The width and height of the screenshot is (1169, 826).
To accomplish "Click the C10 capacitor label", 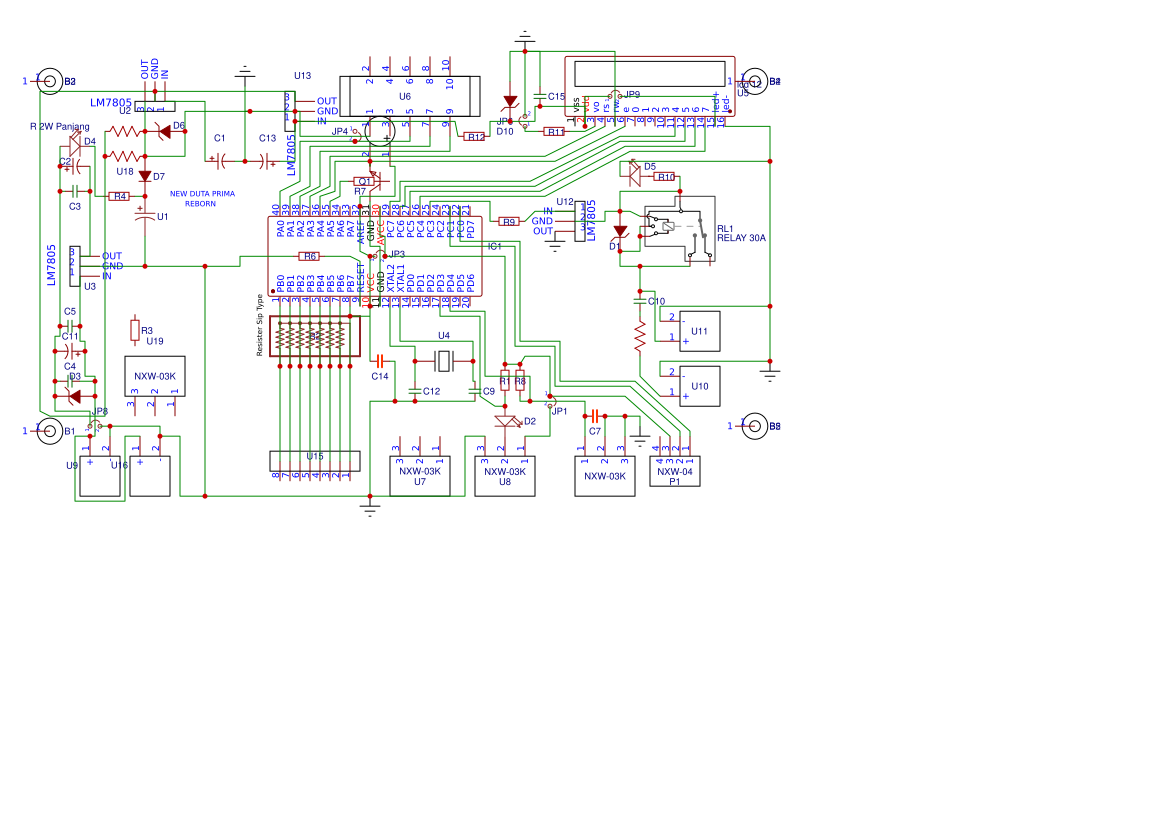I will (656, 302).
